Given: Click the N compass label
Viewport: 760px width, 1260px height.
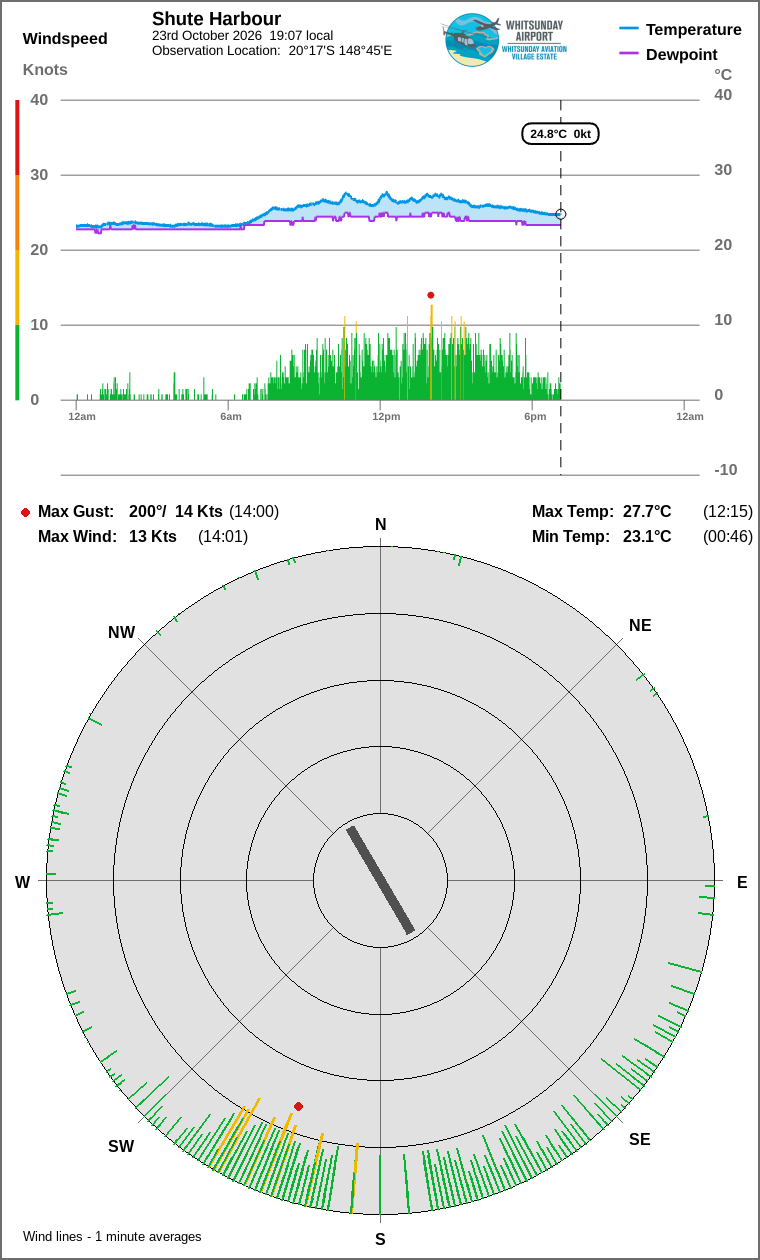Looking at the screenshot, I should tap(380, 525).
